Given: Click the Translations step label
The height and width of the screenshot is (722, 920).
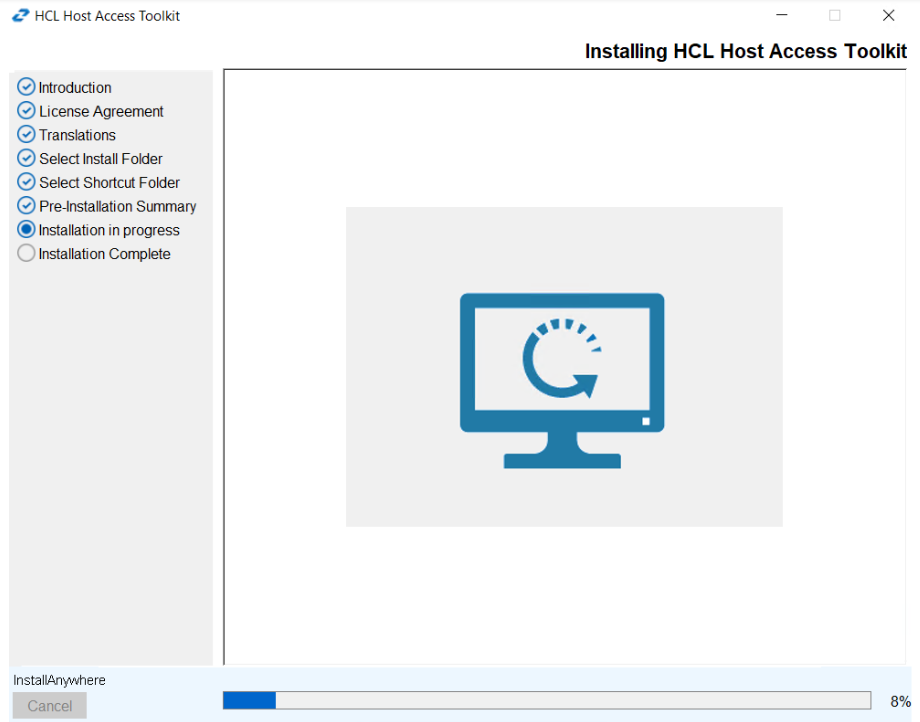Looking at the screenshot, I should (x=77, y=135).
